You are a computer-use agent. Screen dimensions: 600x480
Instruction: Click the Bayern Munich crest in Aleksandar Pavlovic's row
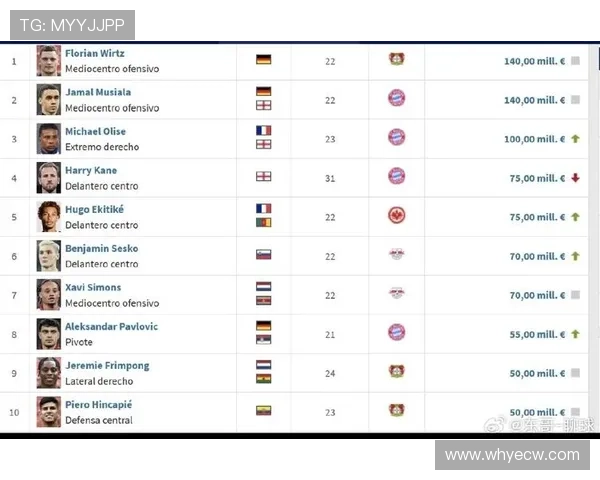pyautogui.click(x=397, y=332)
